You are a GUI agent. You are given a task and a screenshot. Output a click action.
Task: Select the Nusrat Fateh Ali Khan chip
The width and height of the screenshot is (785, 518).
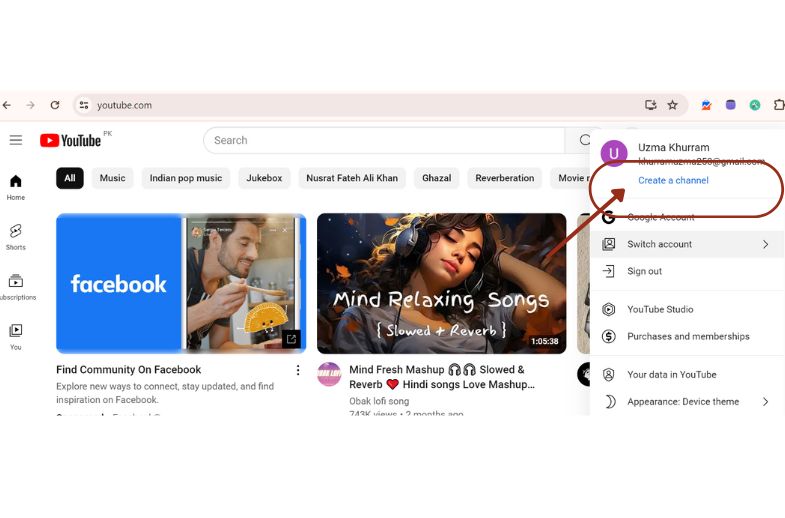click(x=352, y=178)
